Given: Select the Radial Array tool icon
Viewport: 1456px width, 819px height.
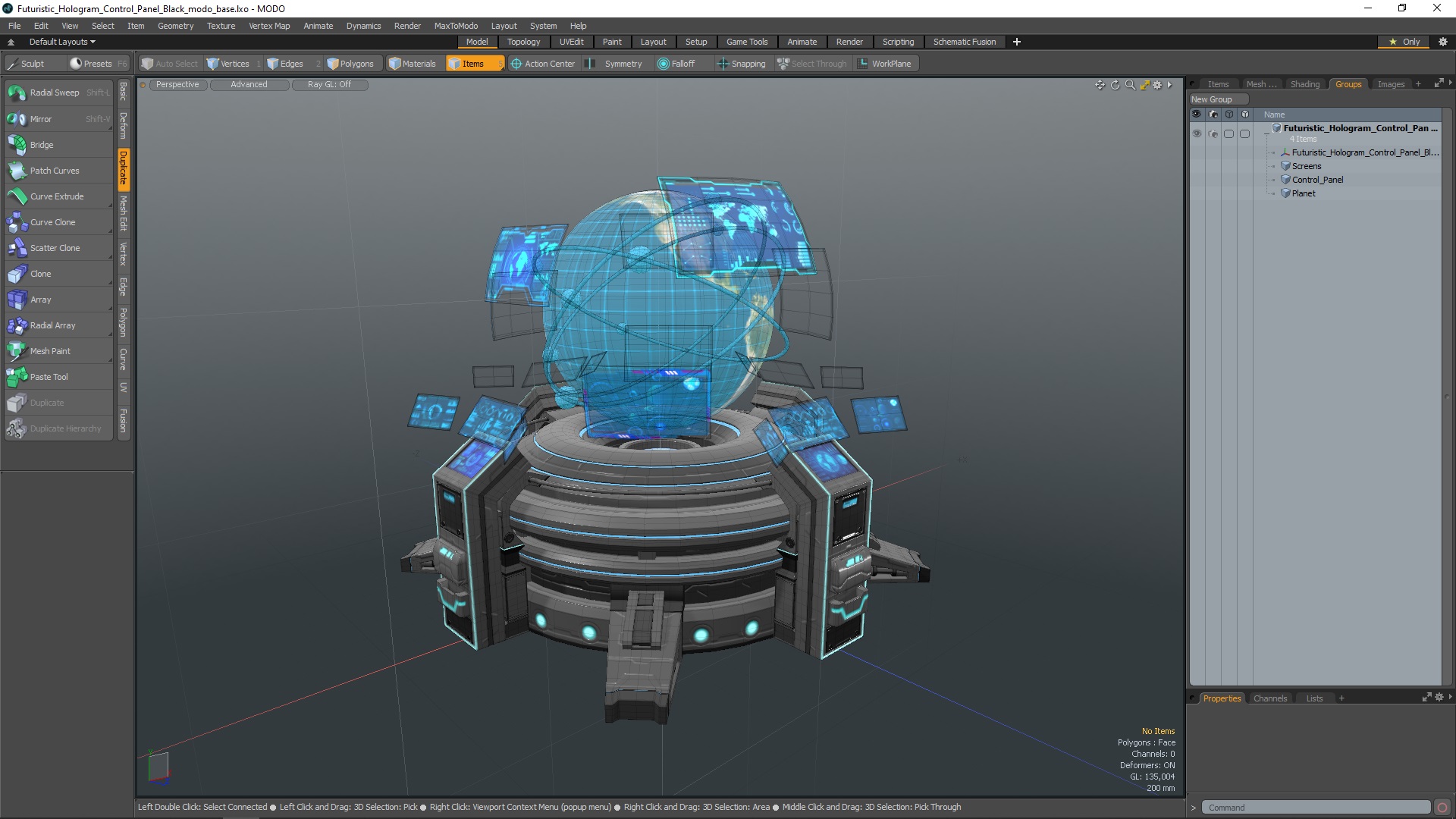Looking at the screenshot, I should pos(17,325).
